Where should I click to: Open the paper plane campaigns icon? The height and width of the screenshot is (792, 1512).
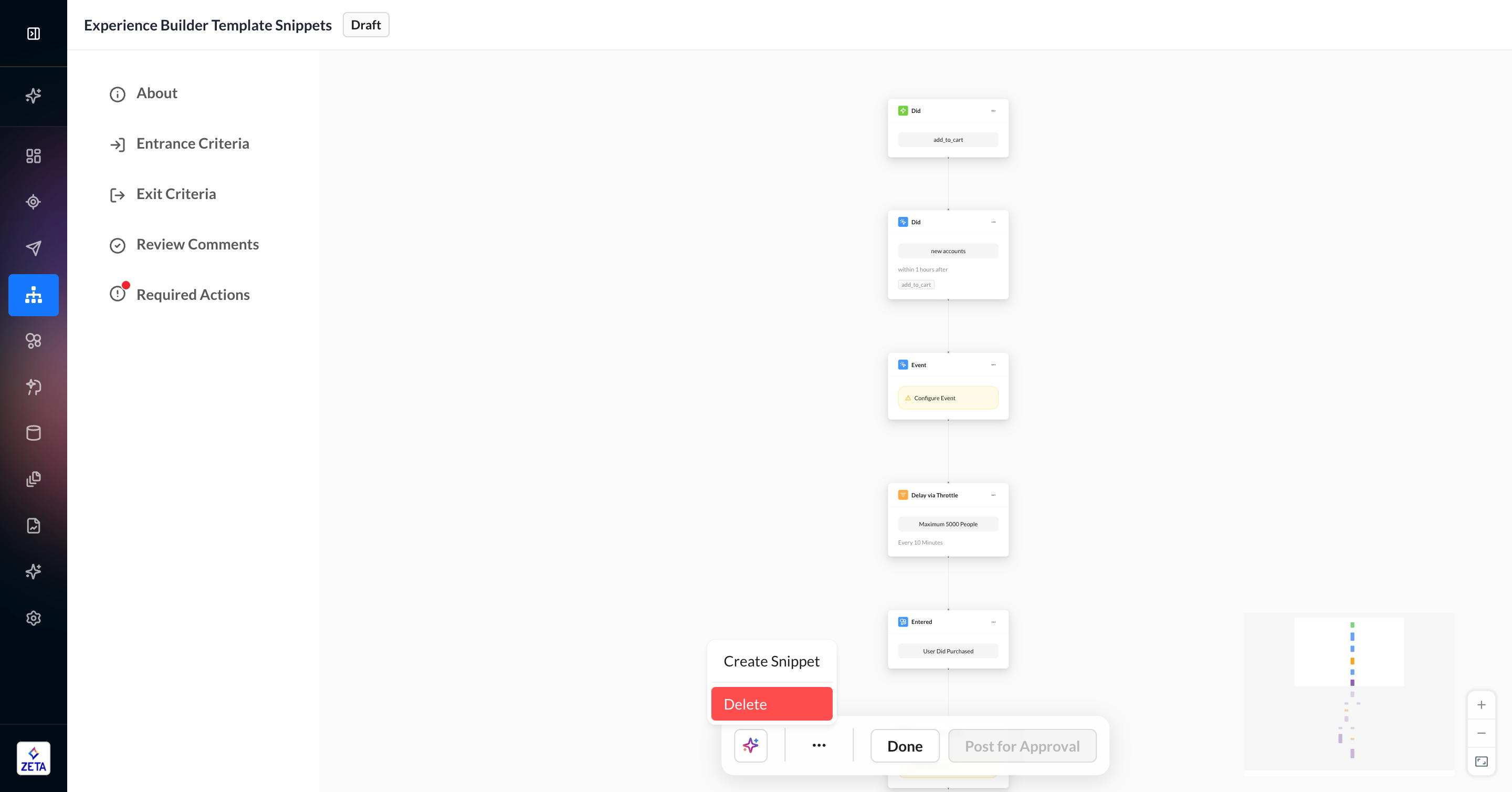click(34, 248)
